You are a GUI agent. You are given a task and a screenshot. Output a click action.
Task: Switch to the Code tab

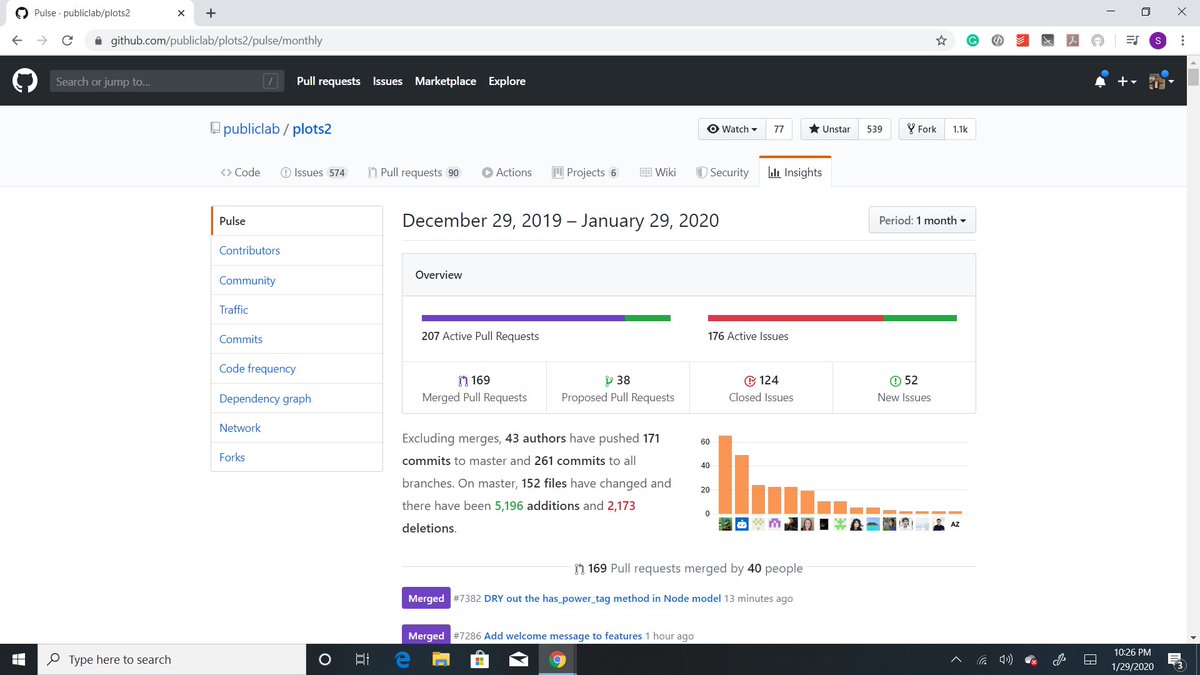(x=241, y=172)
